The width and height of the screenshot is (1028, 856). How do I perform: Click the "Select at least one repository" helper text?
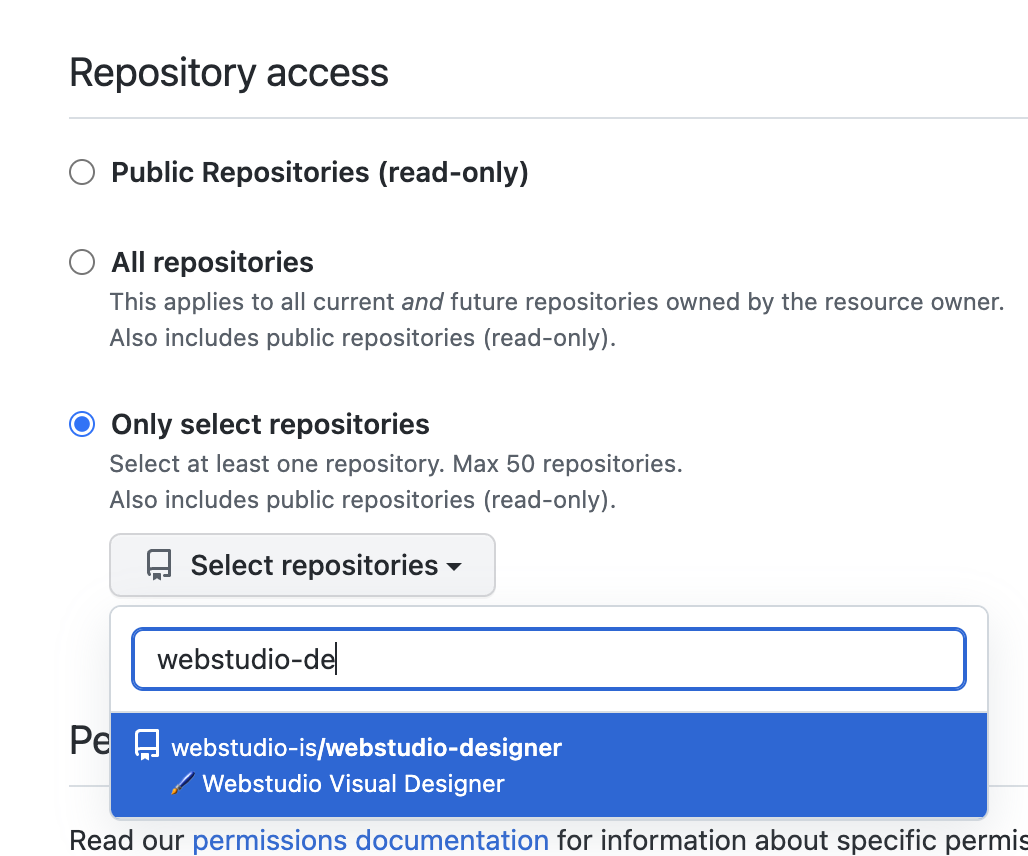click(395, 464)
